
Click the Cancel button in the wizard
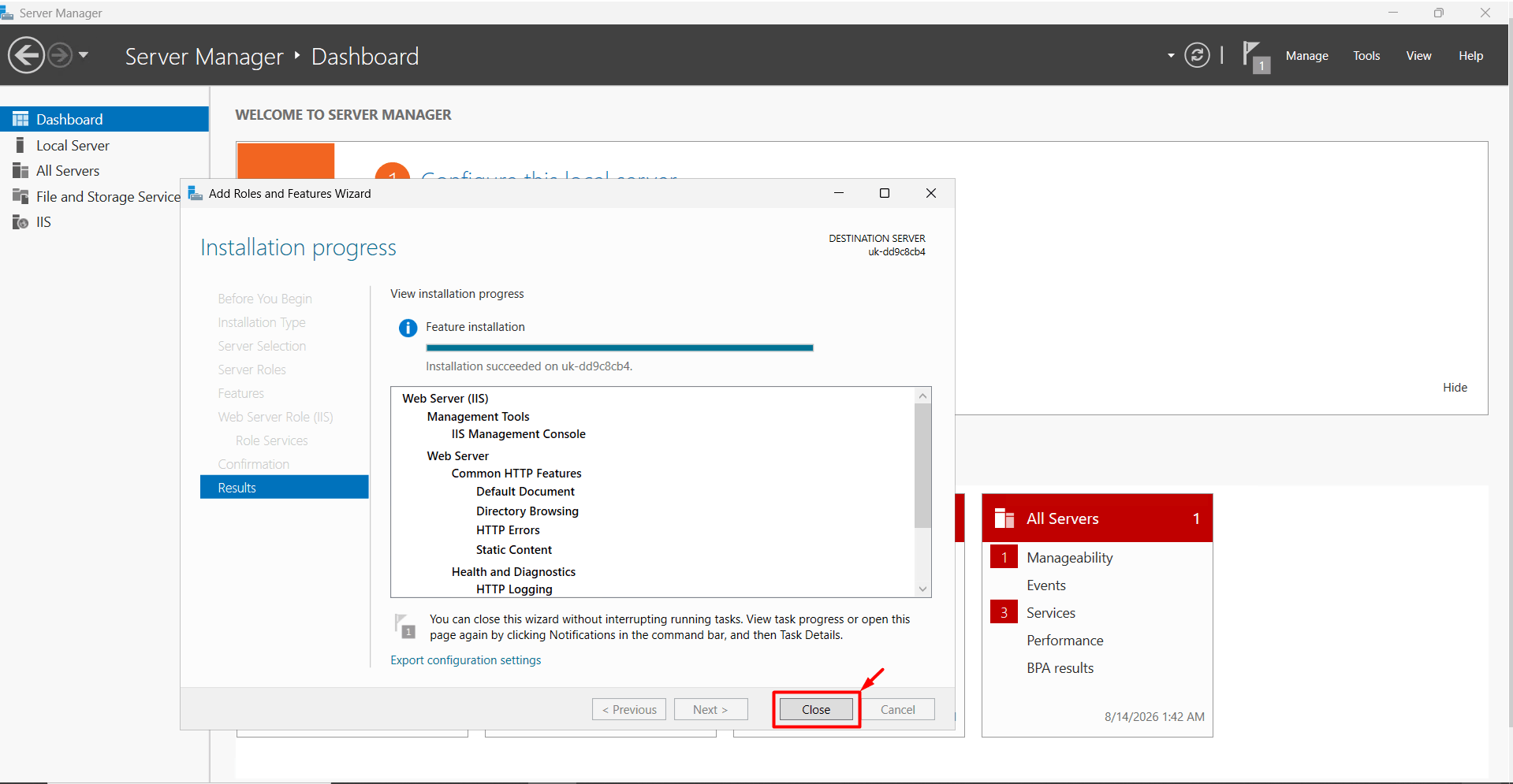(x=897, y=710)
